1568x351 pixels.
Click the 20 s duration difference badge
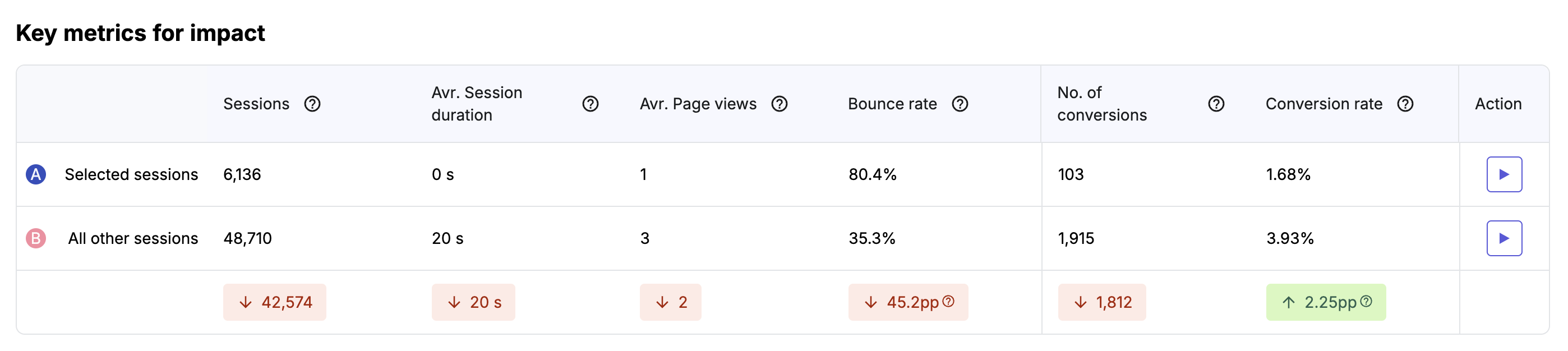point(473,302)
